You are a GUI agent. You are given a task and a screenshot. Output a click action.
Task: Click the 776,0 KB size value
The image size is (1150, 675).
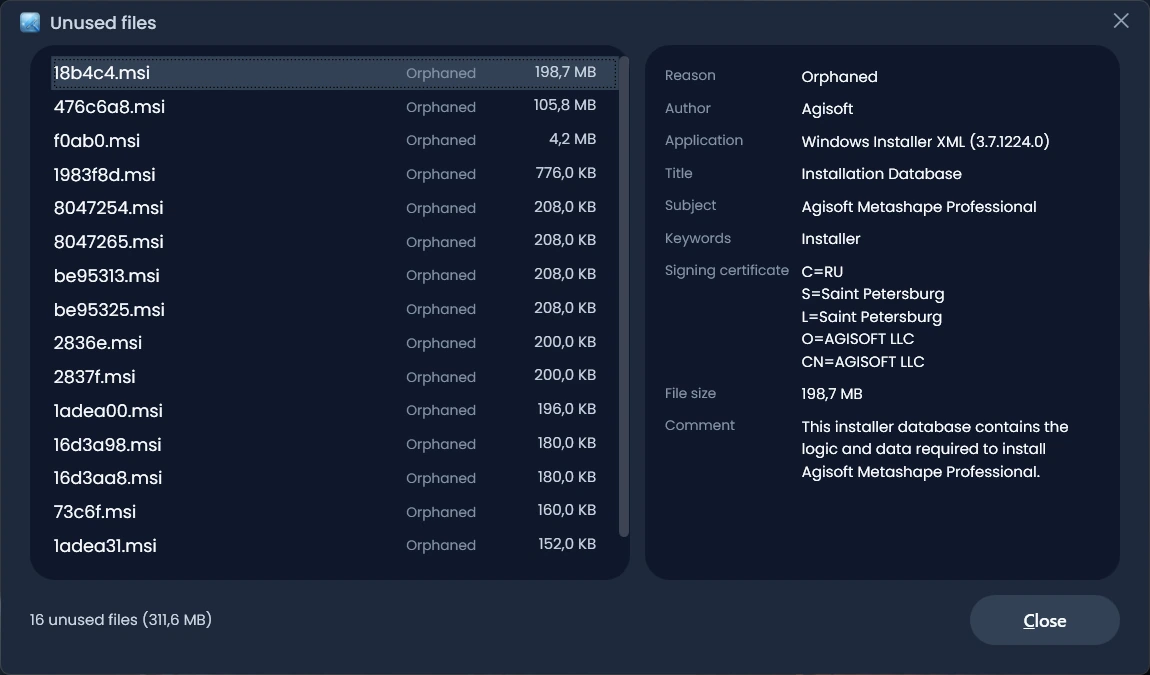point(565,173)
